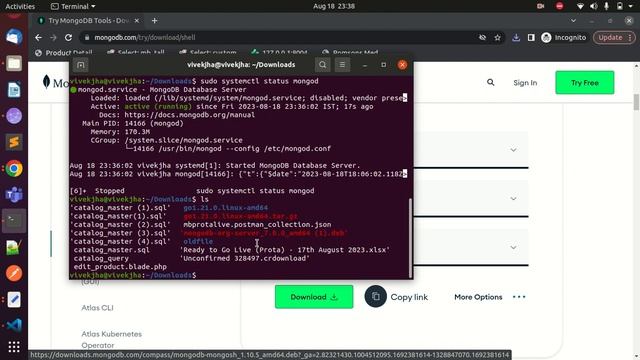Click the date and time clock
This screenshot has width=640, height=360.
point(334,6)
